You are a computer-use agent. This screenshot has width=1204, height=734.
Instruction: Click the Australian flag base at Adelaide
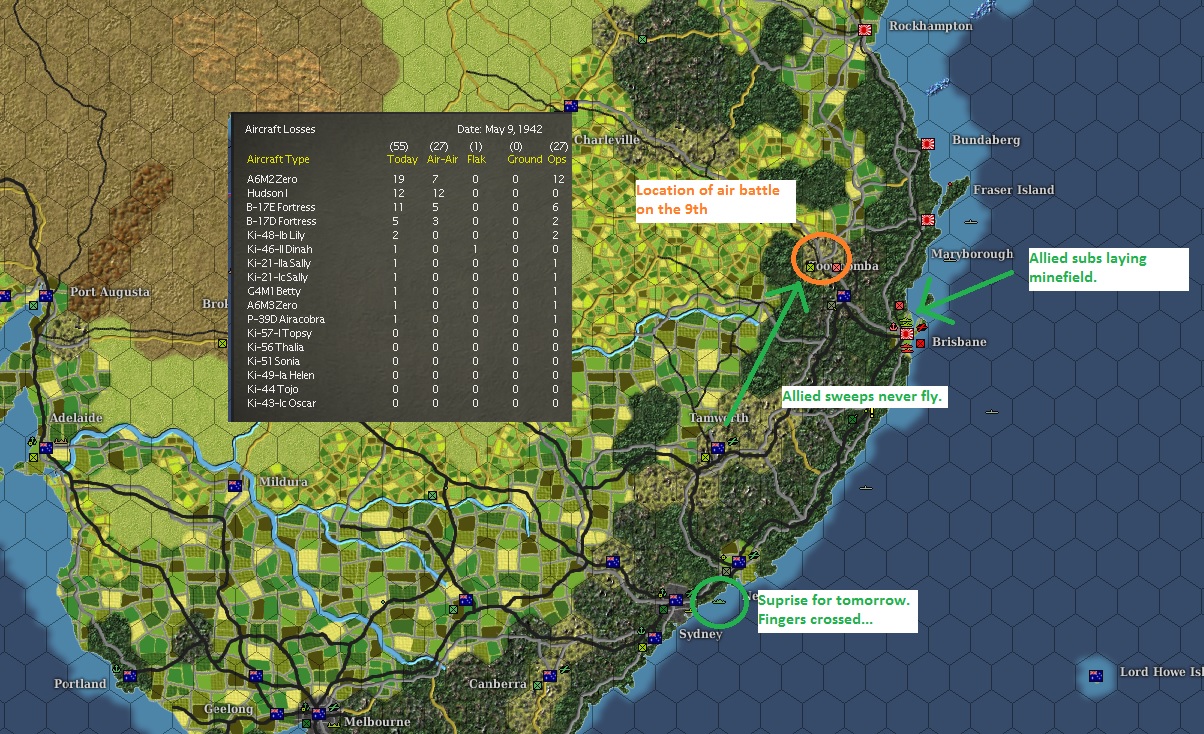point(45,447)
